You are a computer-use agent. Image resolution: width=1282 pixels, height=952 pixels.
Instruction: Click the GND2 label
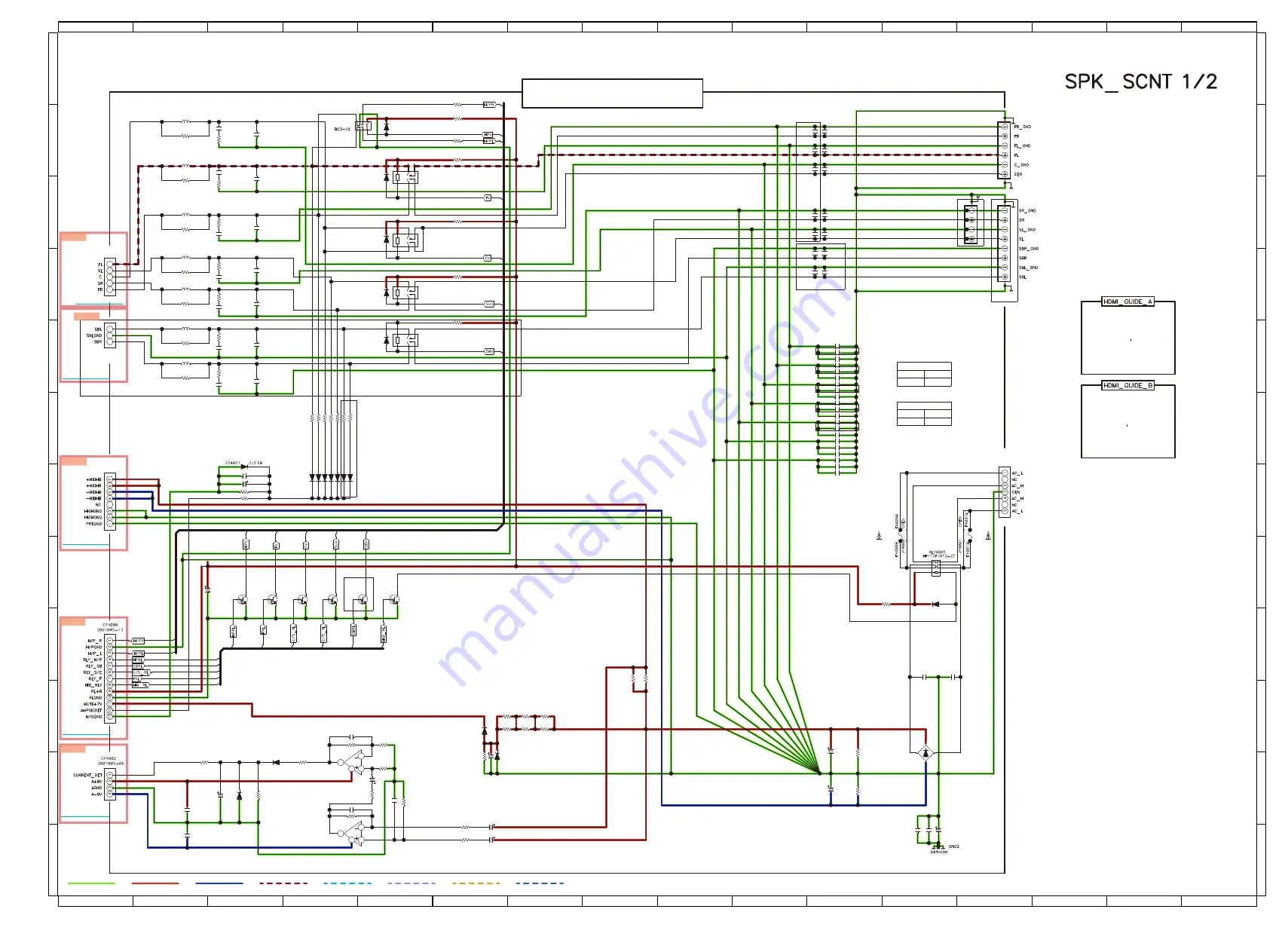click(x=954, y=846)
